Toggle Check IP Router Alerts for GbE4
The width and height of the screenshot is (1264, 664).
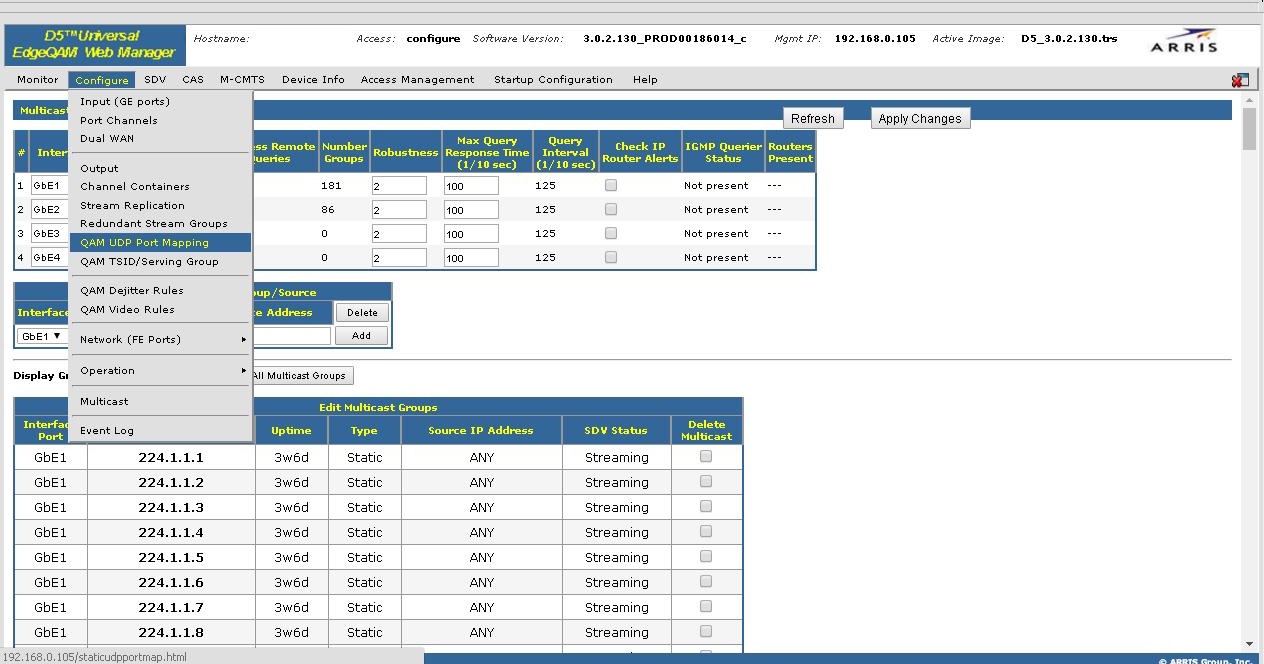611,257
